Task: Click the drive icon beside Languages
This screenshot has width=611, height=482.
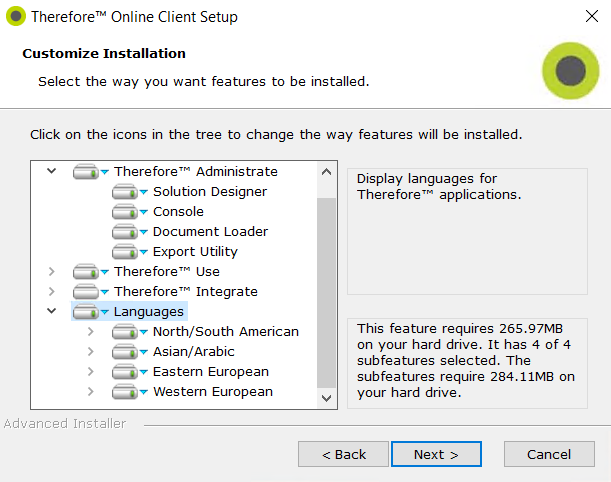Action: pyautogui.click(x=86, y=312)
